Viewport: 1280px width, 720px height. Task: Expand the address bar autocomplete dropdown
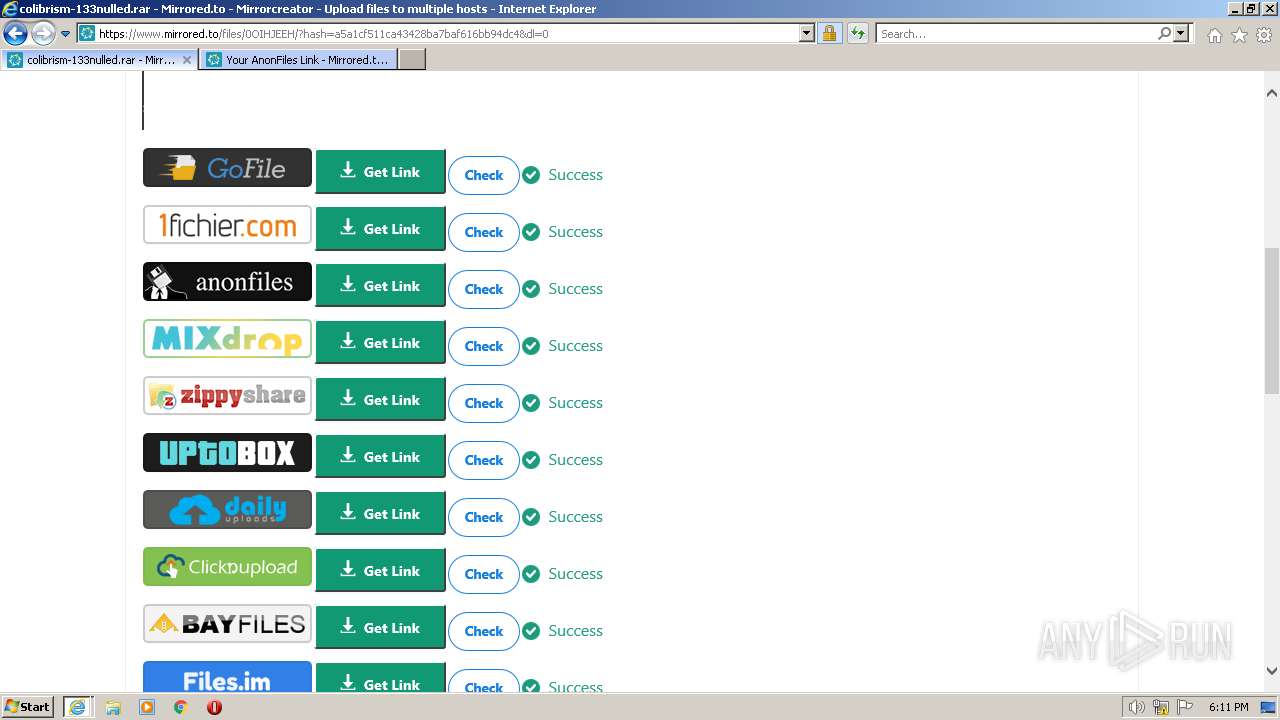(x=807, y=33)
